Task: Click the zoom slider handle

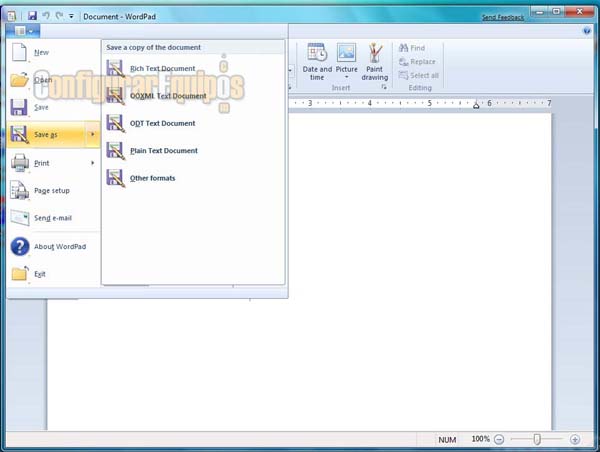Action: 537,439
